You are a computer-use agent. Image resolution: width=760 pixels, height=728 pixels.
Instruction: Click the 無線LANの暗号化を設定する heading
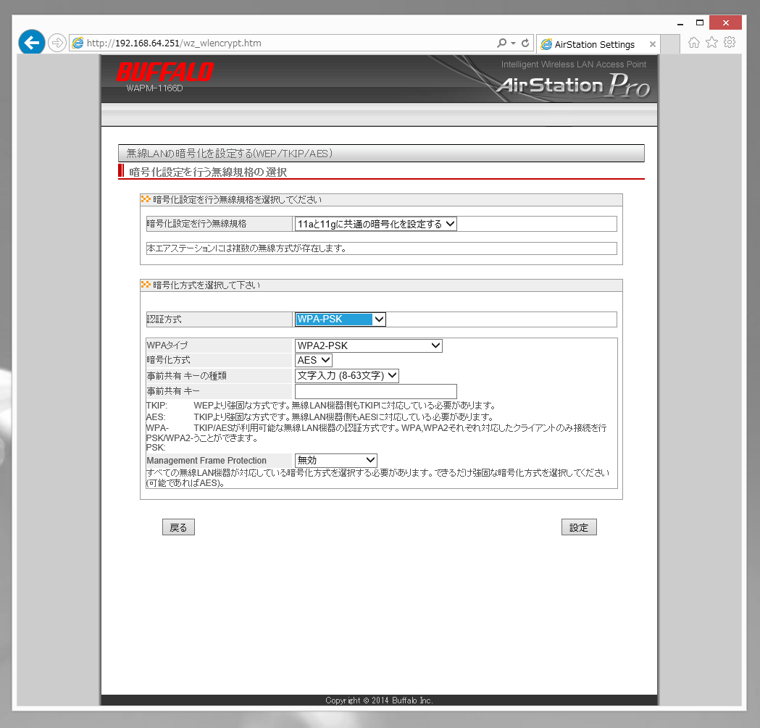tap(229, 154)
